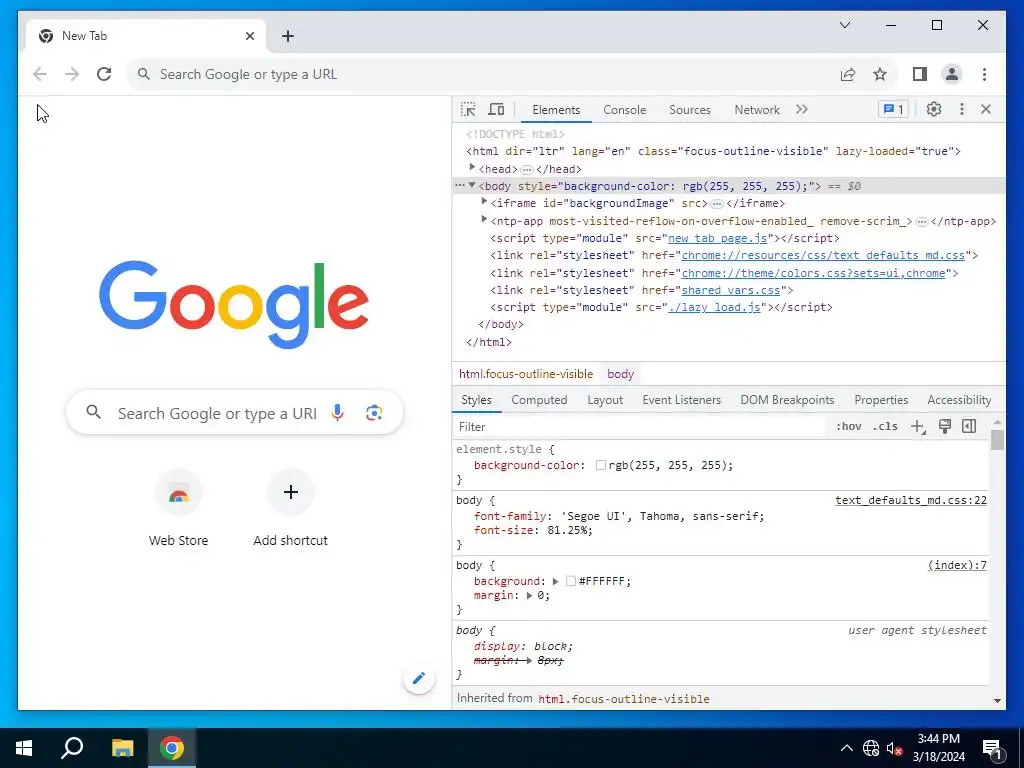The width and height of the screenshot is (1024, 768).
Task: Toggle the device toolbar icon
Action: click(x=496, y=110)
